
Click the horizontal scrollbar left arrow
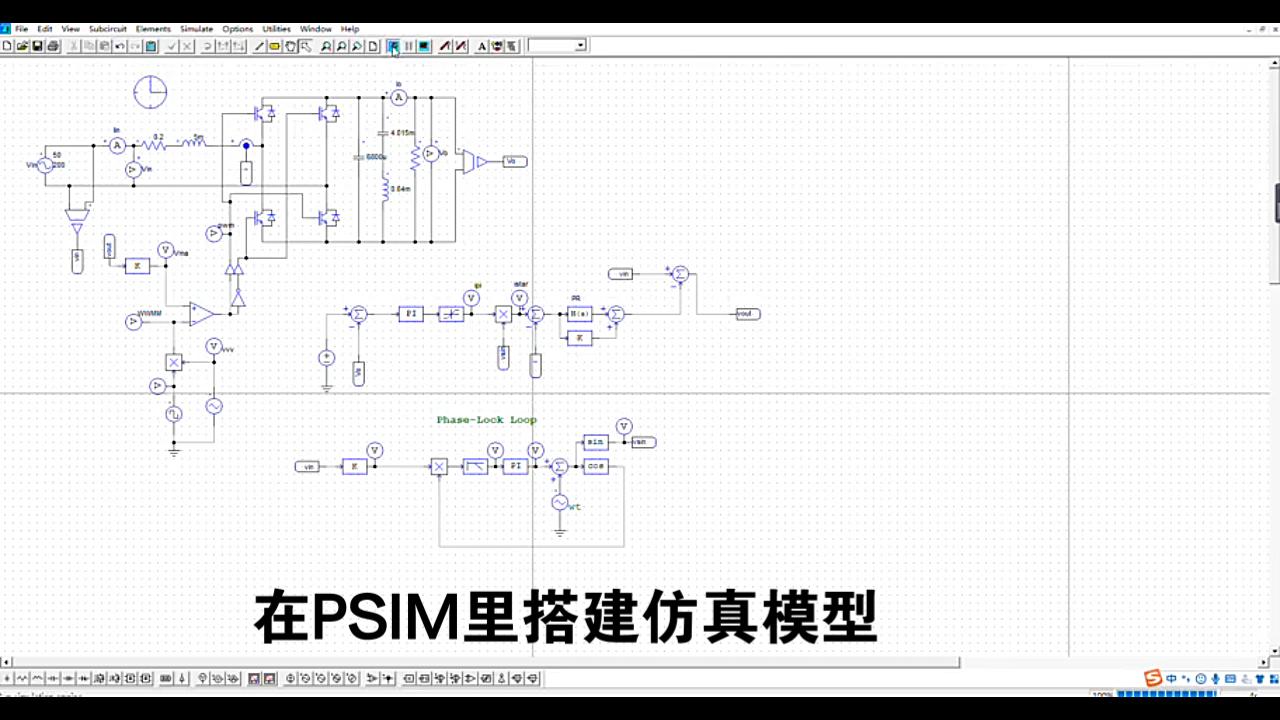[x=5, y=662]
